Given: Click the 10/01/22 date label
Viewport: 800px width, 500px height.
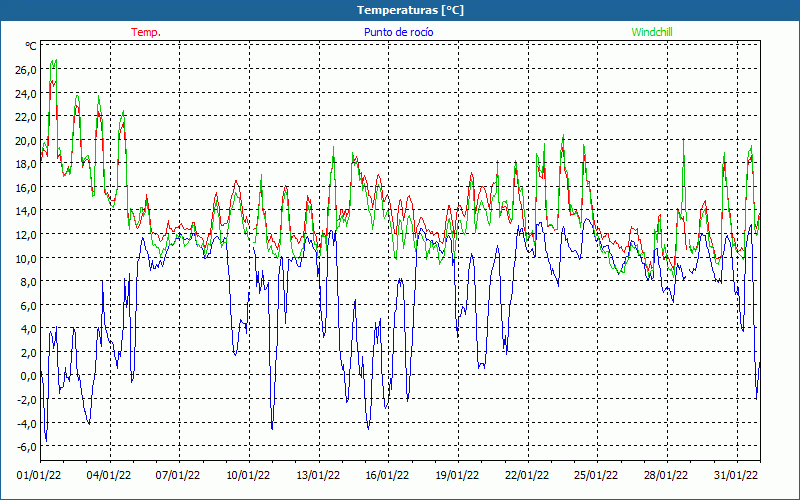Looking at the screenshot, I should (x=248, y=476).
